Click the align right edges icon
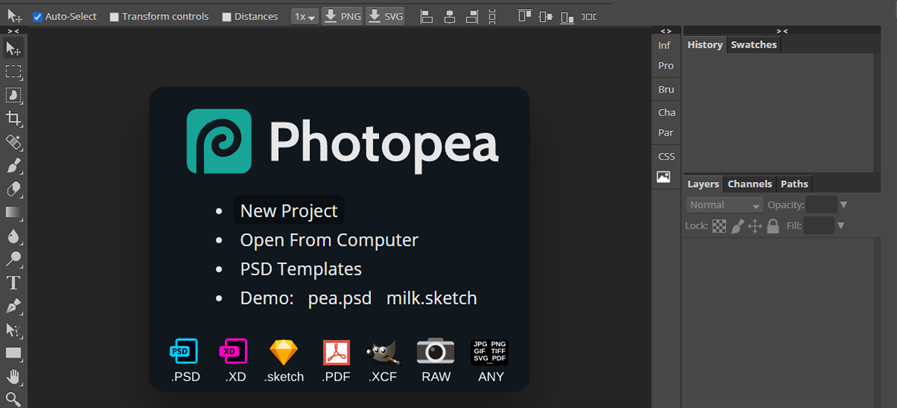897x408 pixels. [472, 17]
